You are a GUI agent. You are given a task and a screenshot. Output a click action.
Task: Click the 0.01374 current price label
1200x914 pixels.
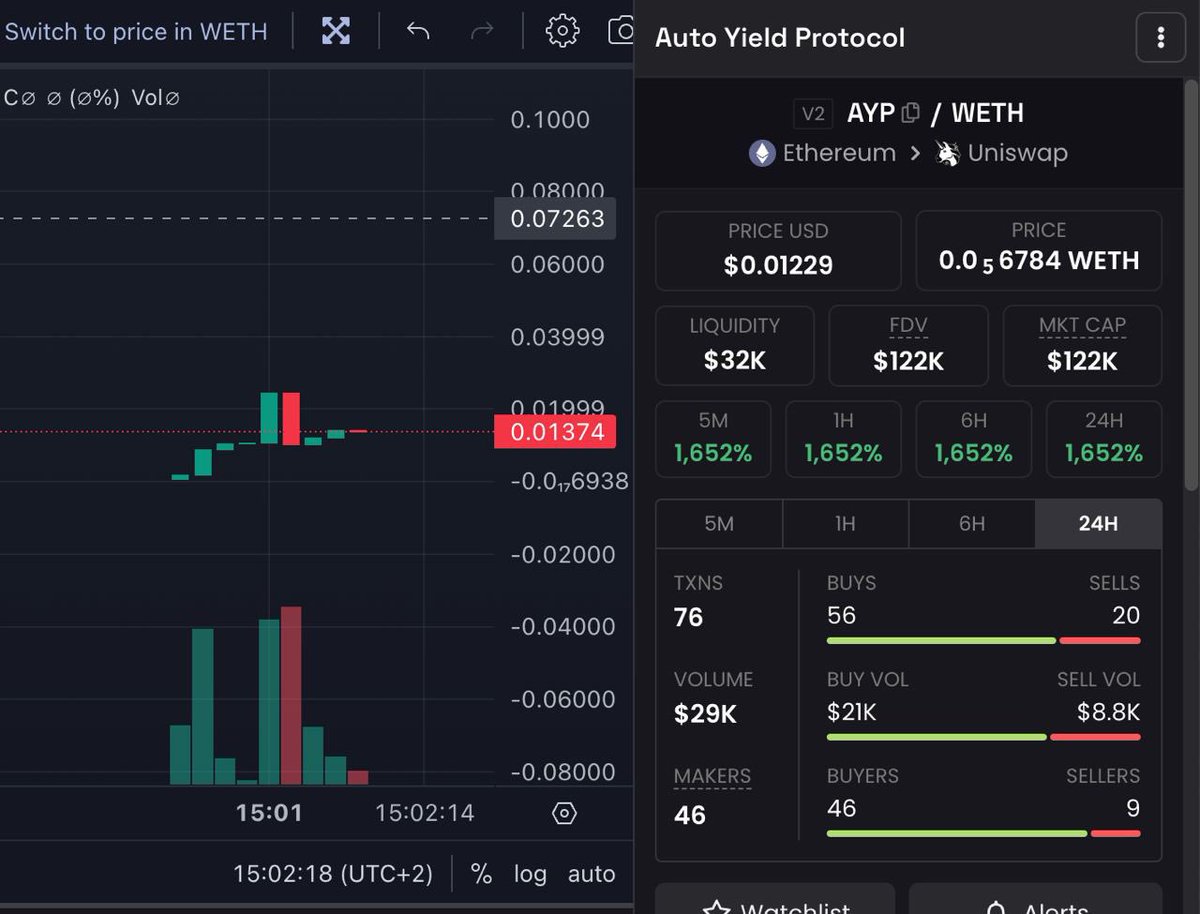coord(555,432)
